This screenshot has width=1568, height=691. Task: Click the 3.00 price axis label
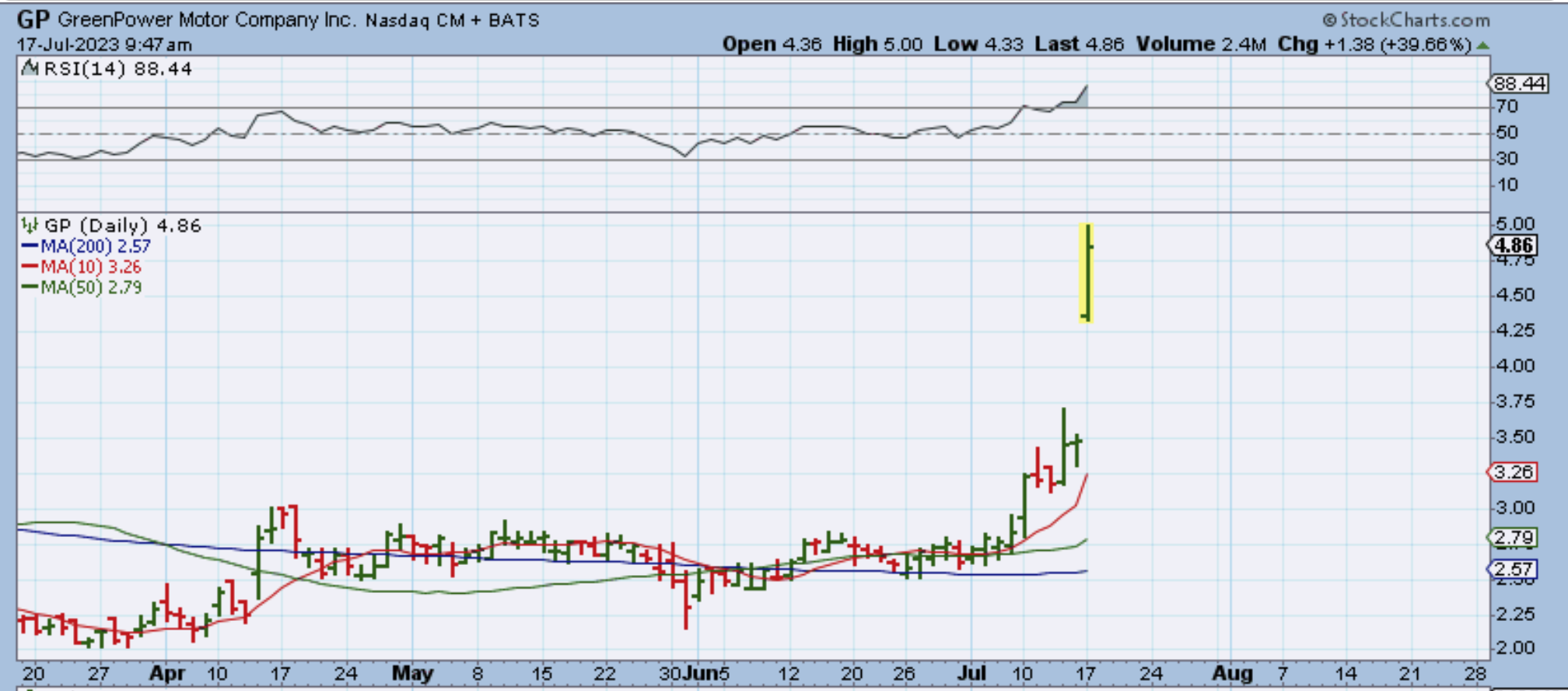1515,508
